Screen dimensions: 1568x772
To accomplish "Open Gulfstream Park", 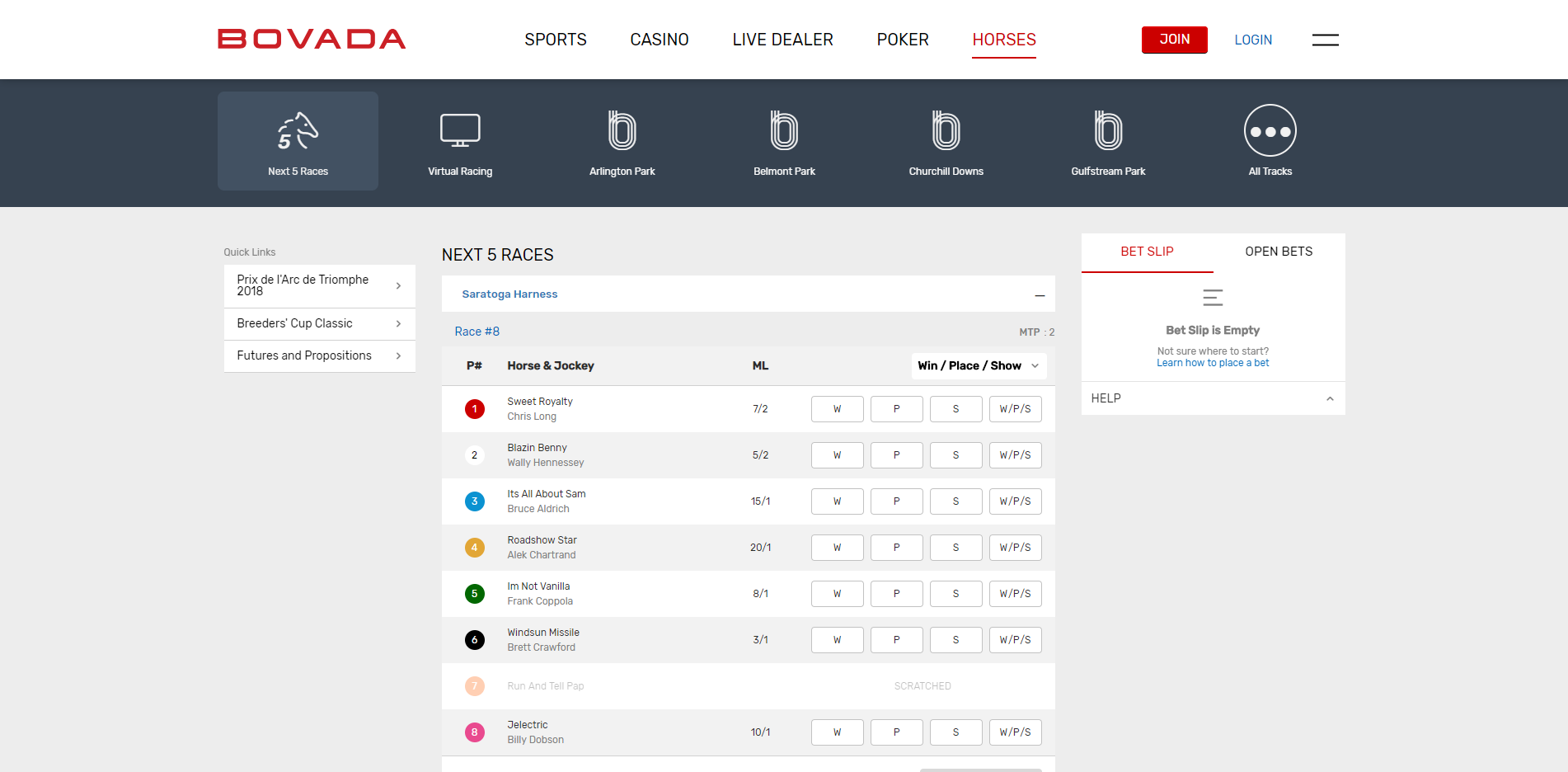I will (x=1108, y=140).
